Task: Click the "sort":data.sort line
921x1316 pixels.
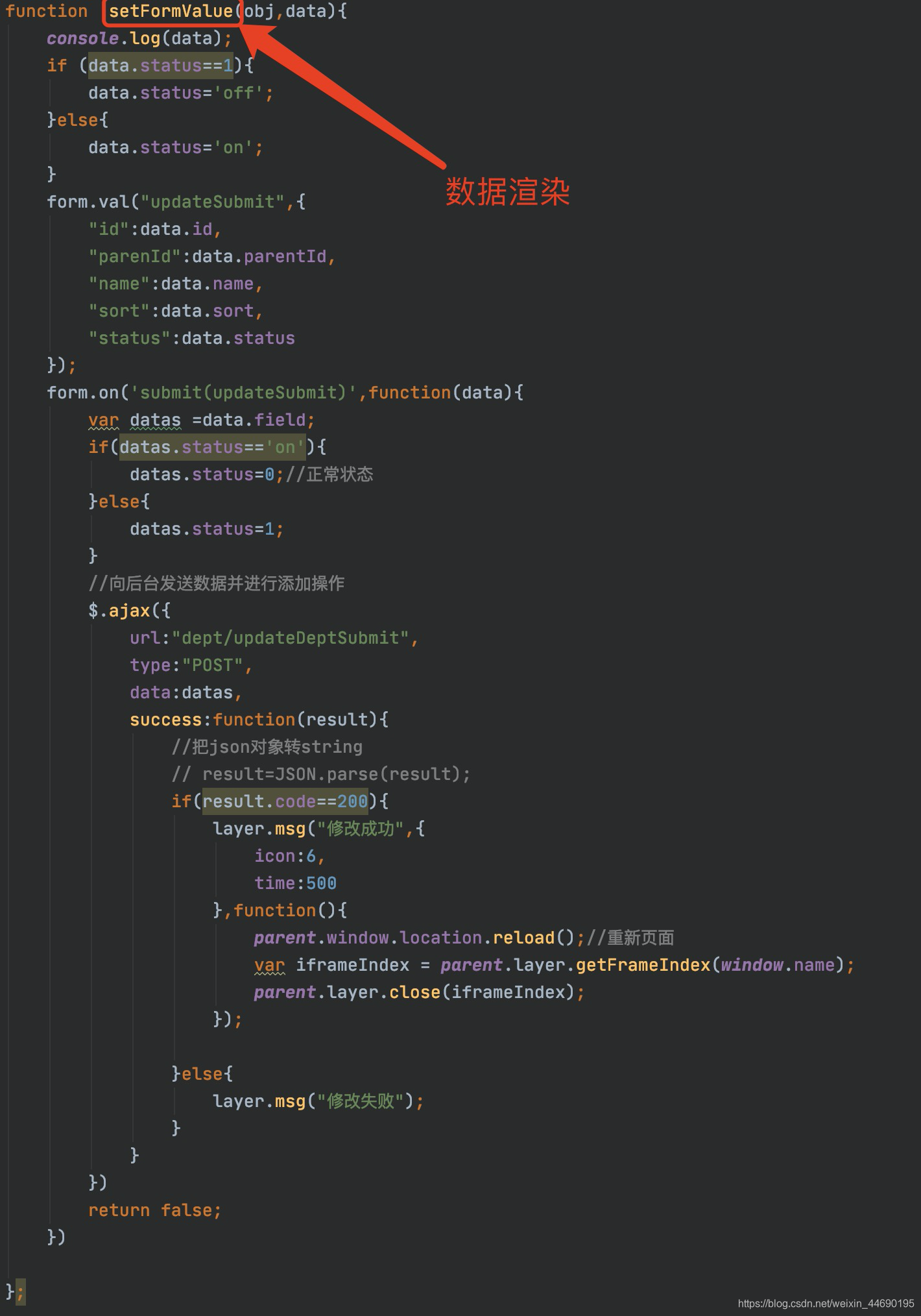Action: (176, 311)
